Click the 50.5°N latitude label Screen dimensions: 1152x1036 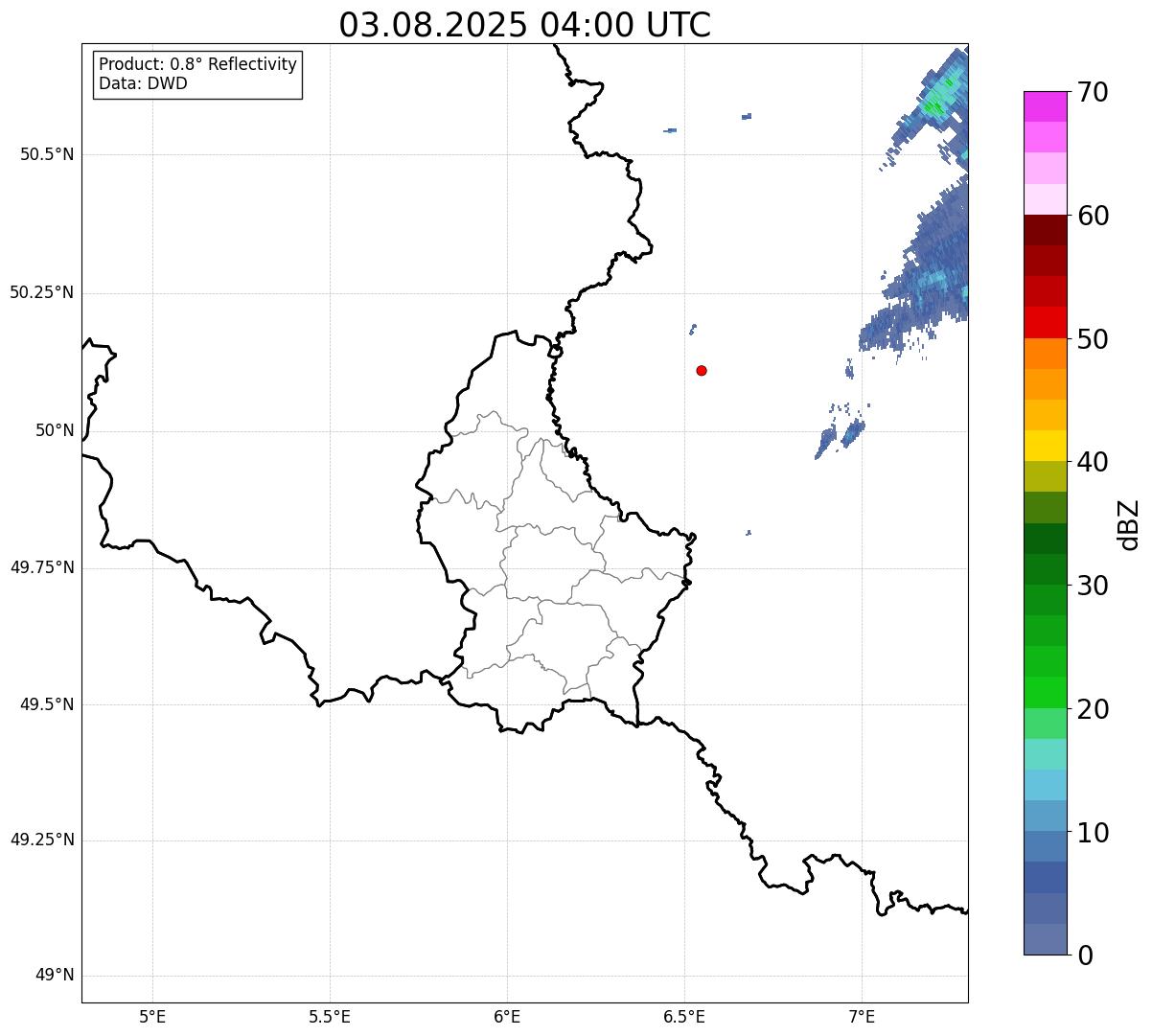coord(47,154)
